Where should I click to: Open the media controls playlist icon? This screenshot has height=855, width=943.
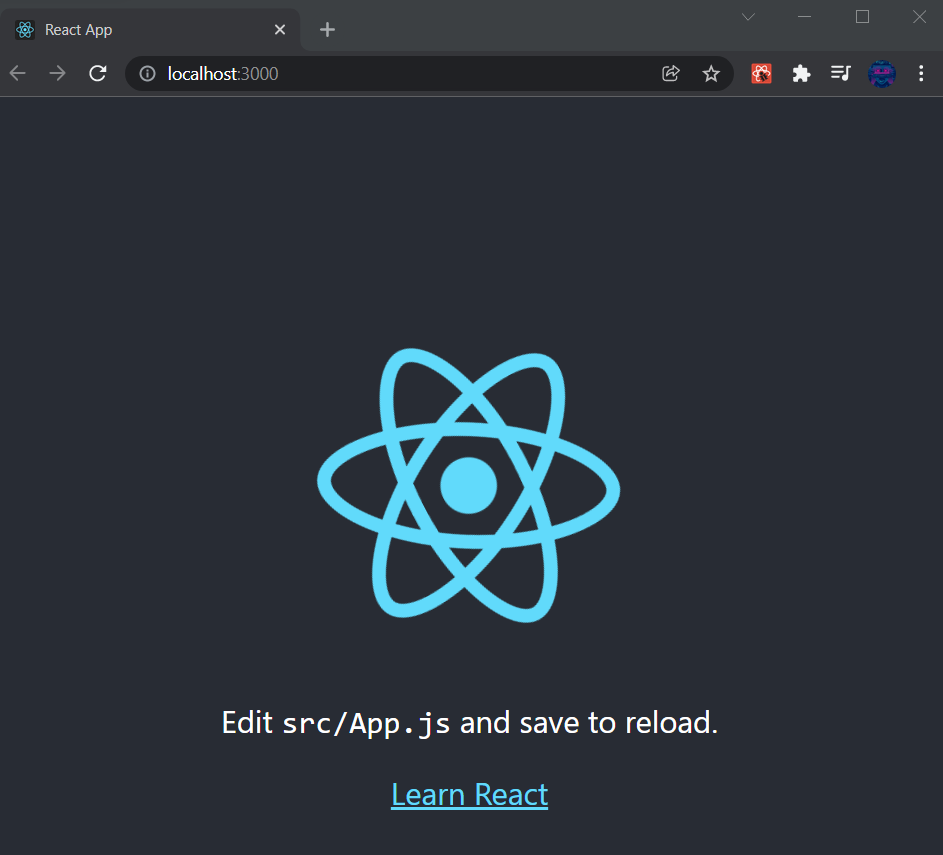coord(841,73)
